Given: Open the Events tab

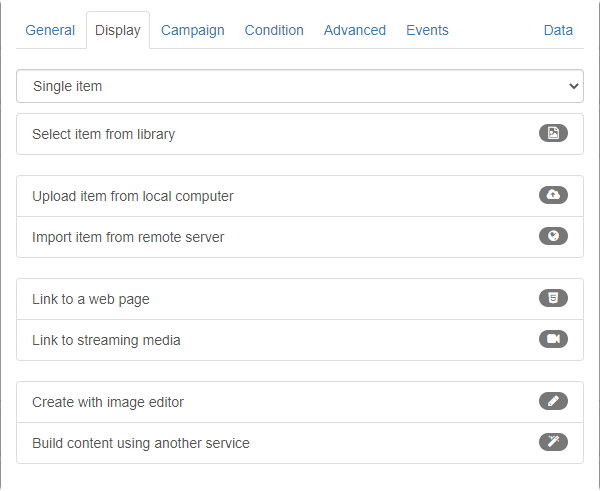Looking at the screenshot, I should coord(427,30).
